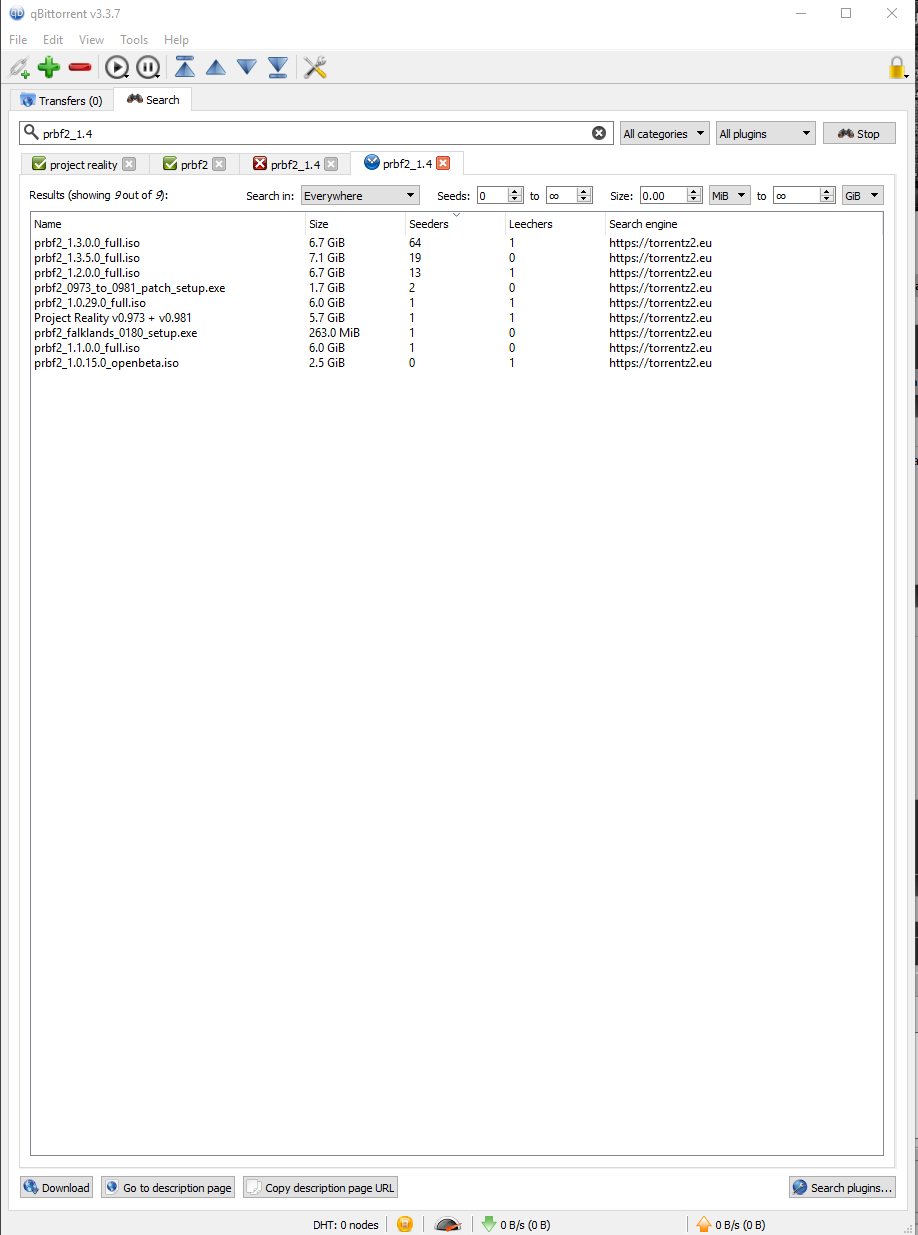Open the Help menu
918x1235 pixels.
click(x=176, y=40)
